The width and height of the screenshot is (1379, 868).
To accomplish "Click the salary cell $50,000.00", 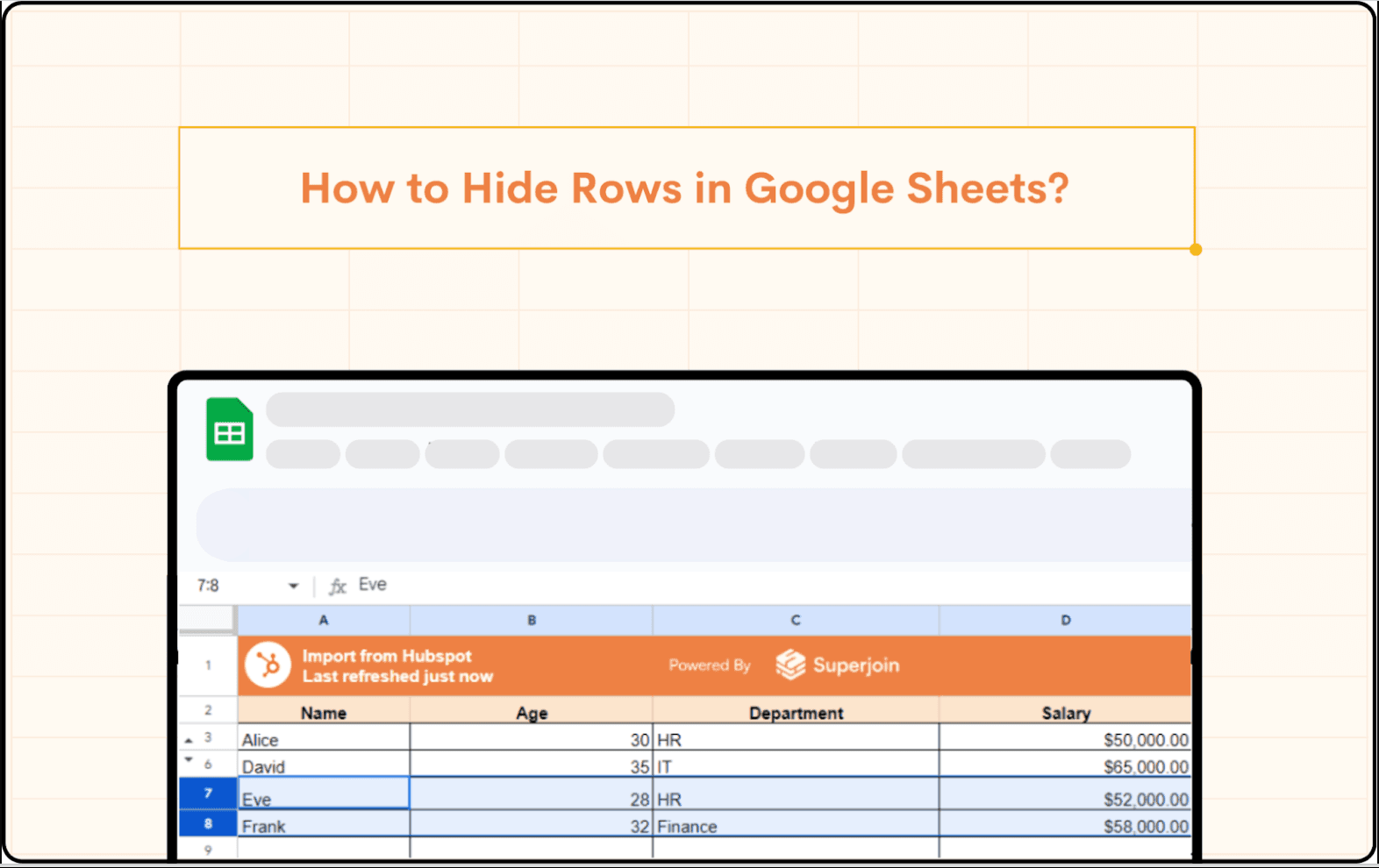I will click(1065, 738).
